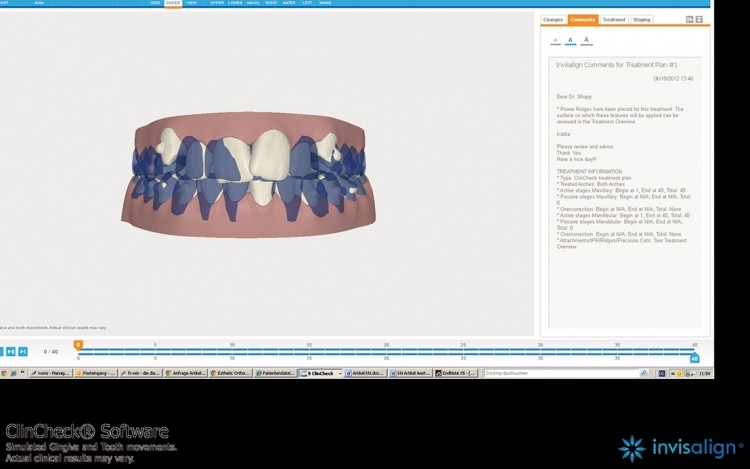Select the MAXIL view button
750x469 pixels.
[253, 3]
